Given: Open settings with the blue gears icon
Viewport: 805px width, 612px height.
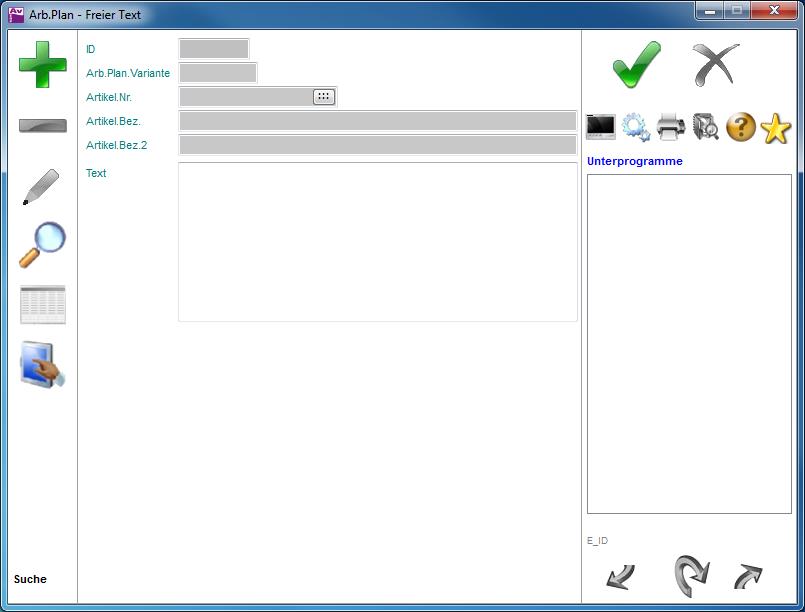Looking at the screenshot, I should pos(635,127).
